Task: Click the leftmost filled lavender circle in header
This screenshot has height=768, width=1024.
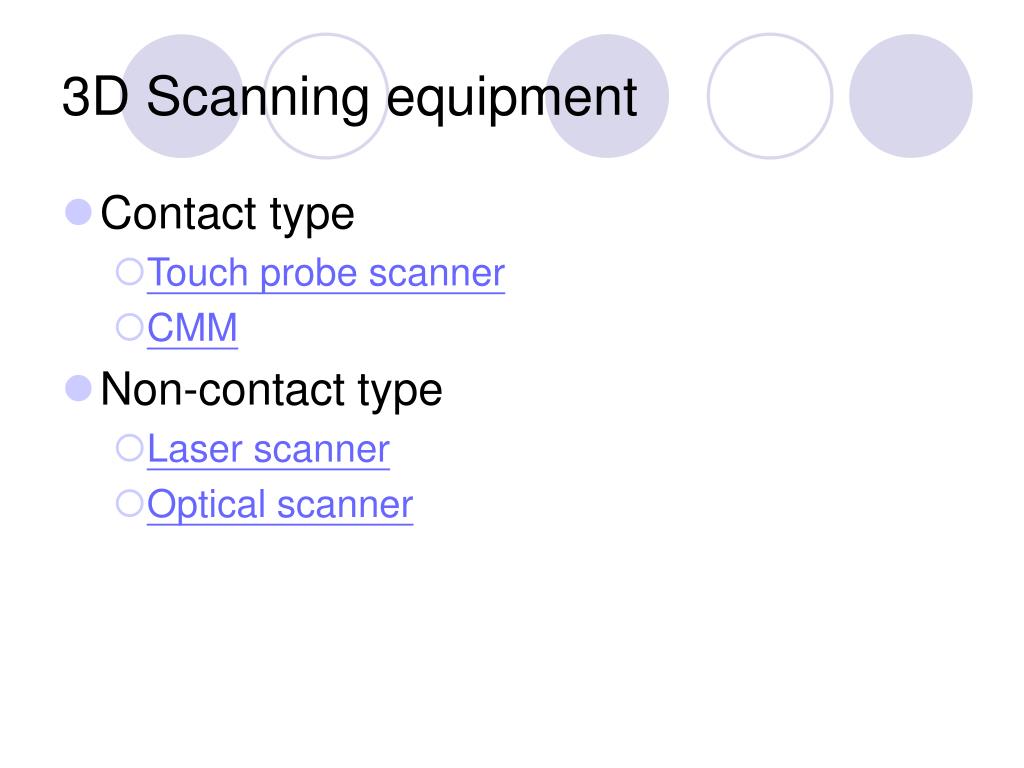Action: [x=183, y=96]
